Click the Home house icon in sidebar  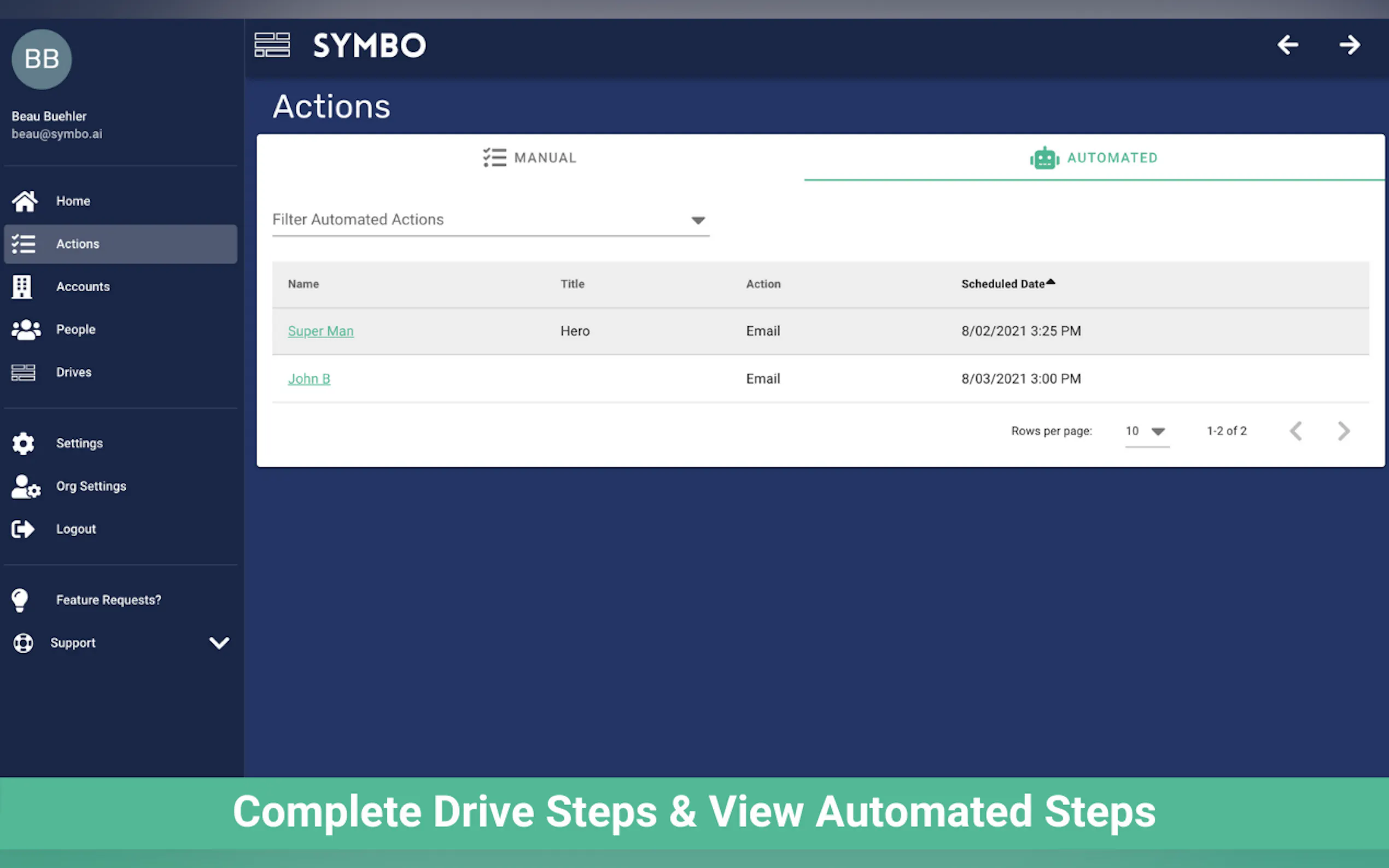pyautogui.click(x=24, y=201)
